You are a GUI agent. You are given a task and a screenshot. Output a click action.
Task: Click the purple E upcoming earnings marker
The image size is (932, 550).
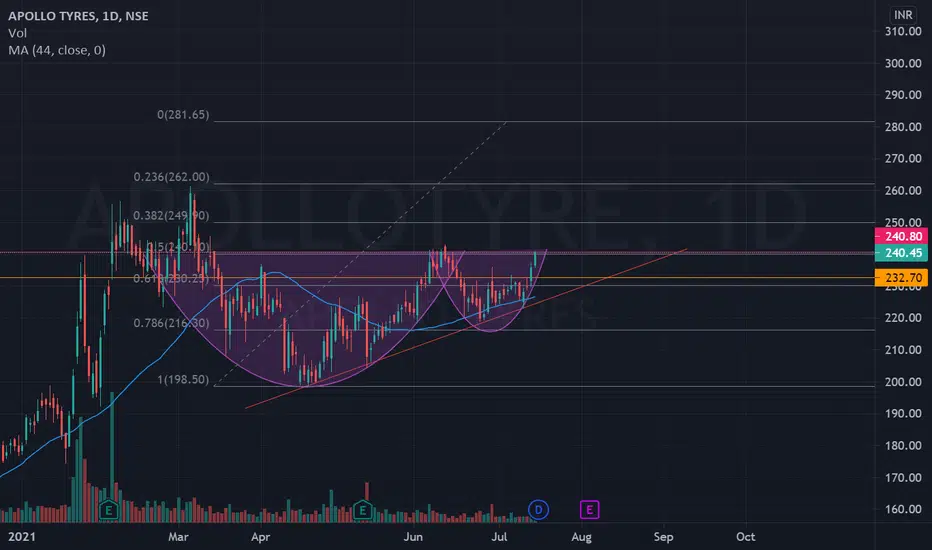pos(590,510)
